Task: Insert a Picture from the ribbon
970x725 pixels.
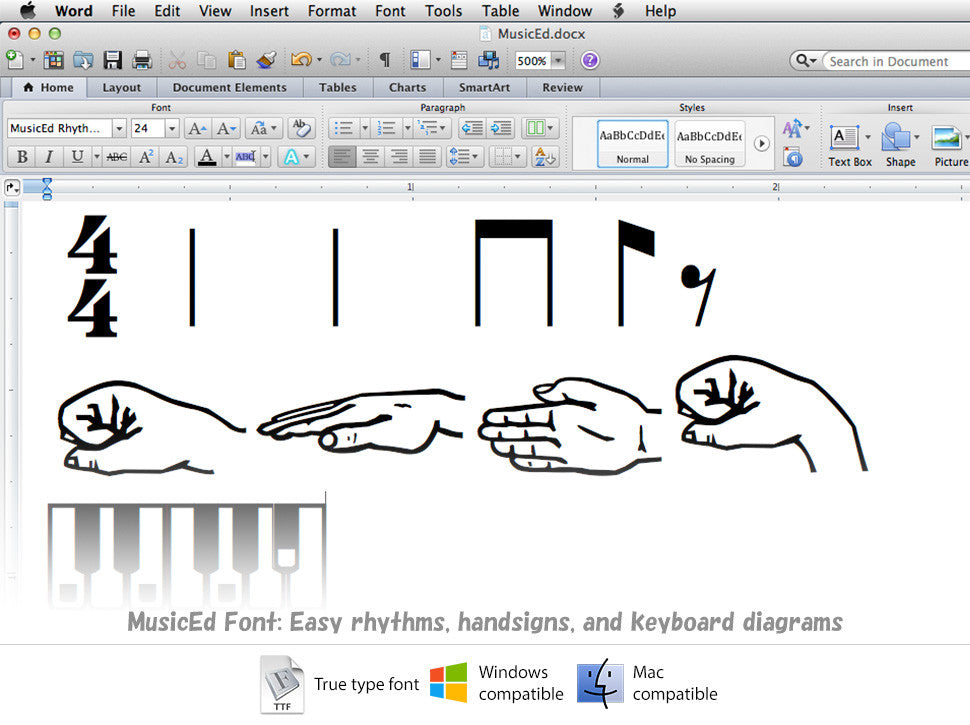Action: (x=947, y=140)
